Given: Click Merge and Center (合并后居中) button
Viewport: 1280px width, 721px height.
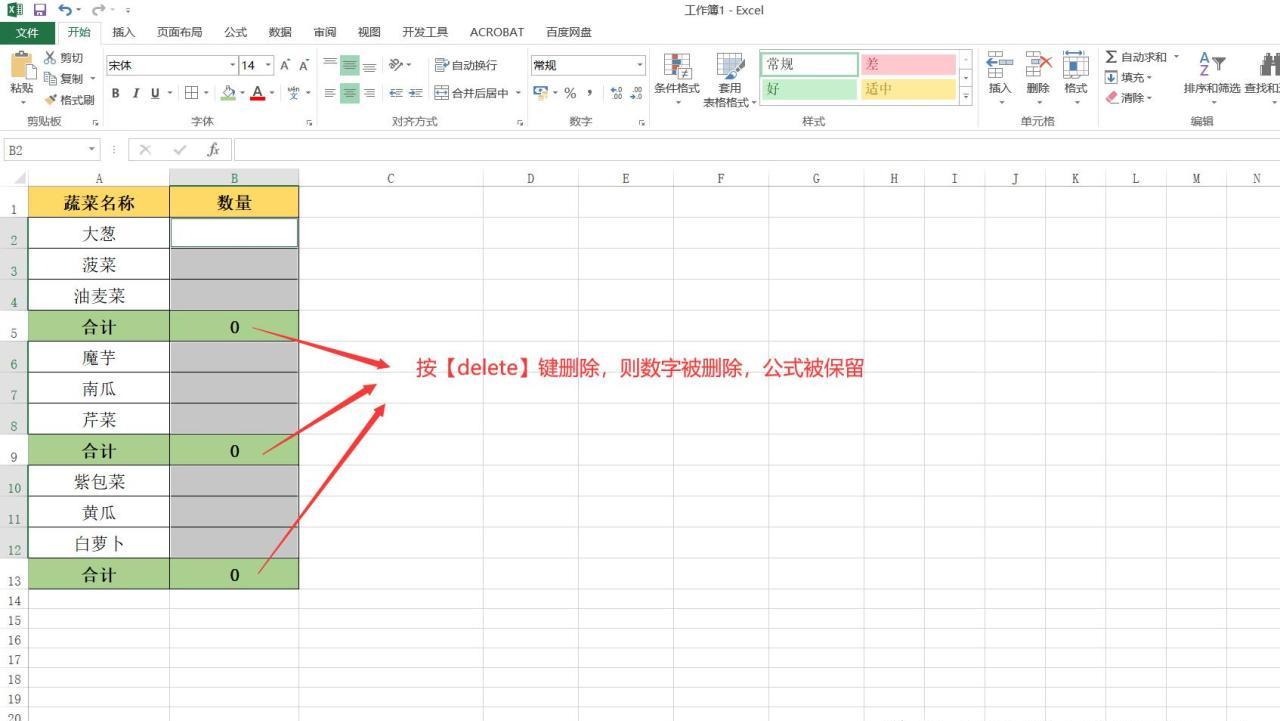Looking at the screenshot, I should point(472,93).
